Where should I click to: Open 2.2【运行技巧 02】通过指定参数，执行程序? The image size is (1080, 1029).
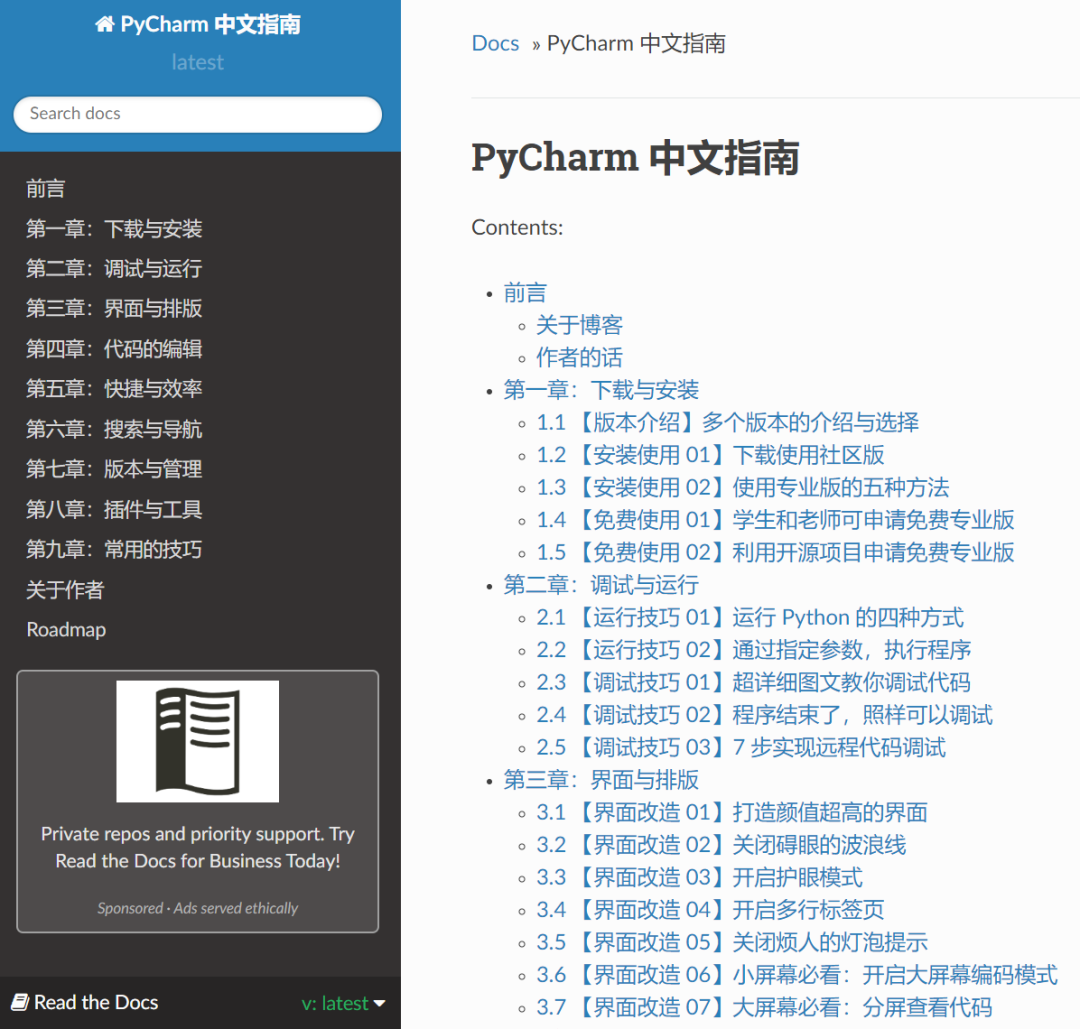click(754, 649)
